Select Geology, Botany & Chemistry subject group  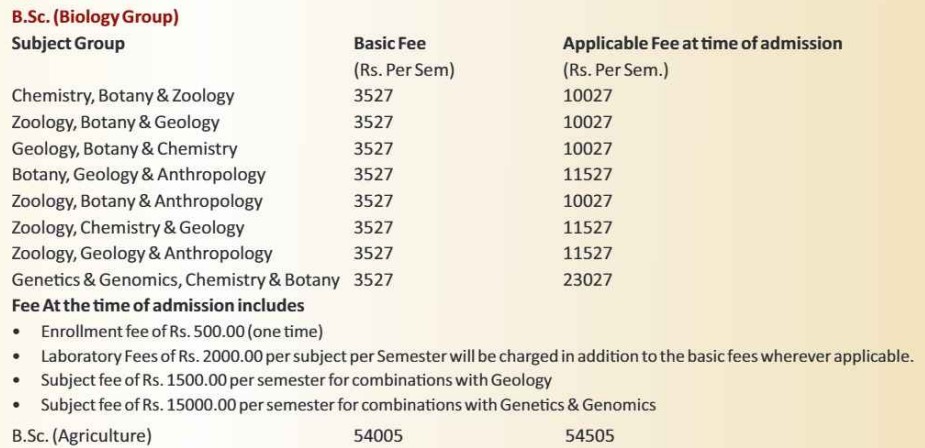(x=124, y=149)
